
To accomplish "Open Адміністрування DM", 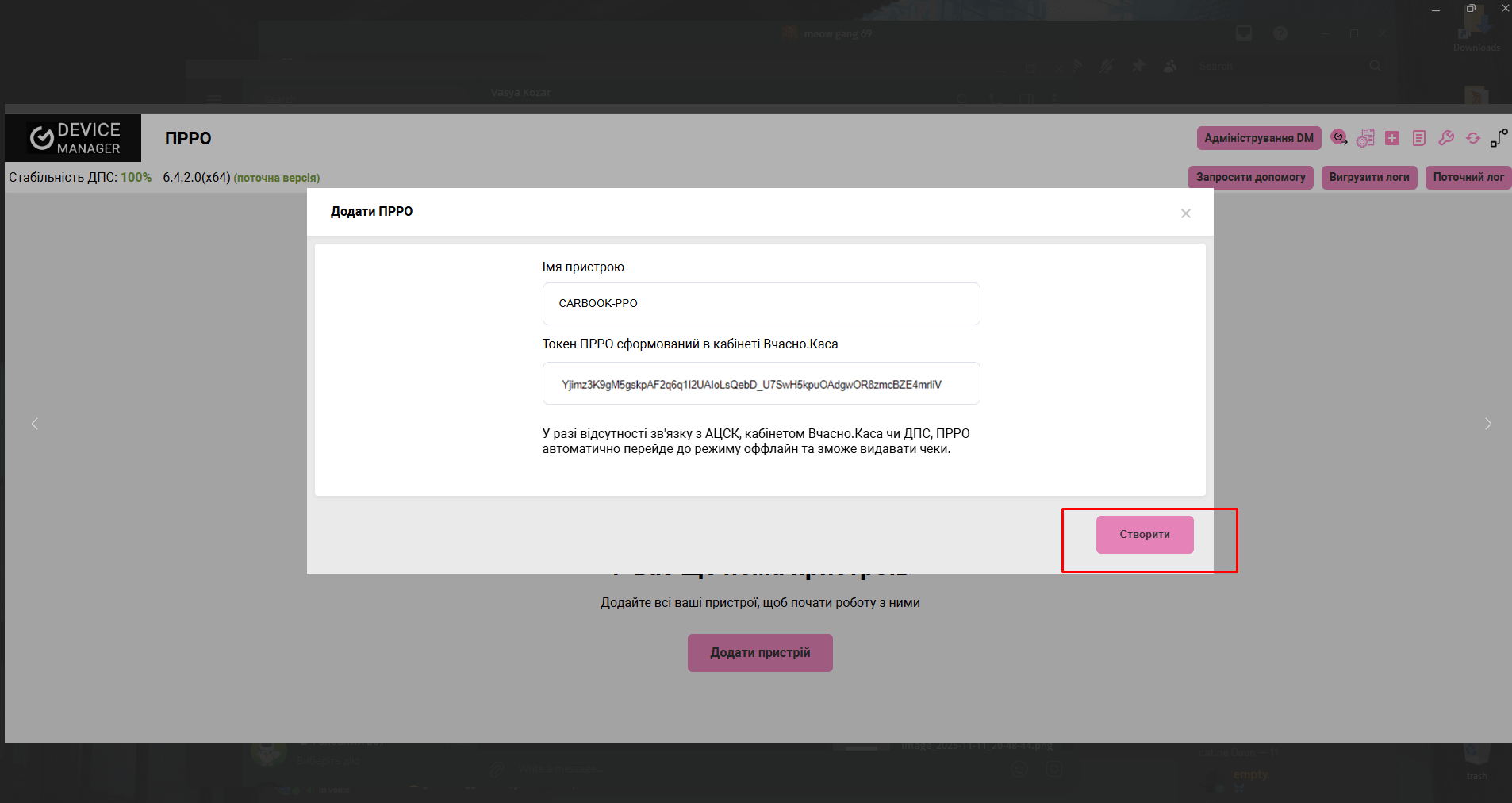I will click(1258, 138).
